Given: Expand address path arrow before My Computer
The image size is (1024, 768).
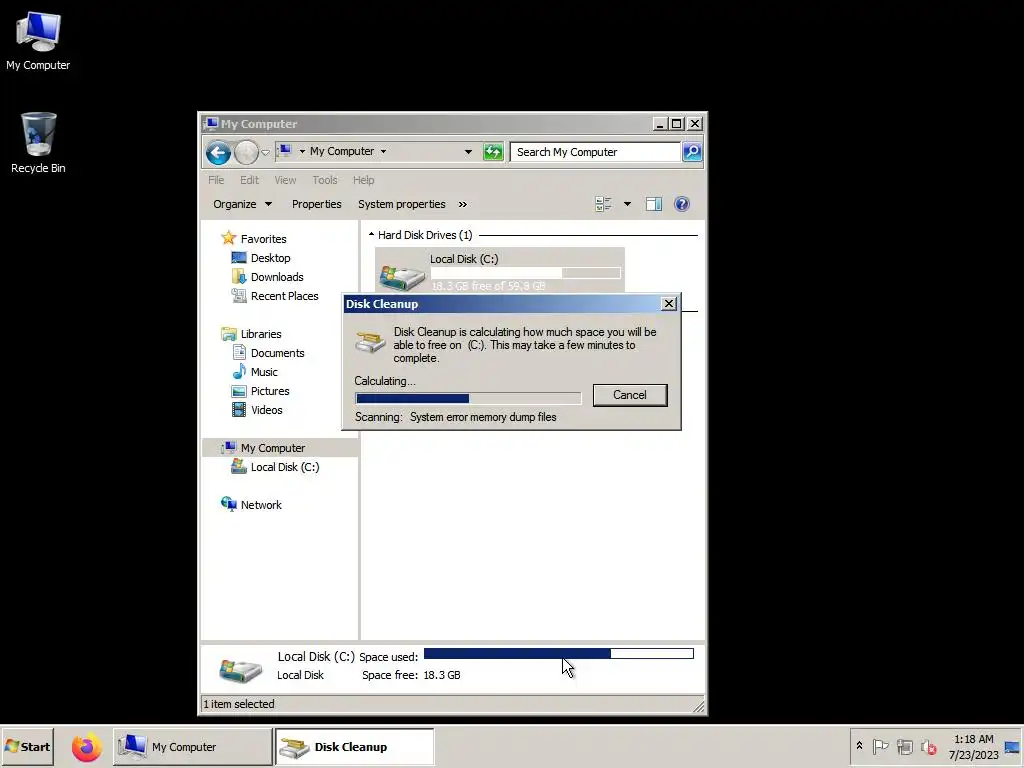Looking at the screenshot, I should (302, 152).
